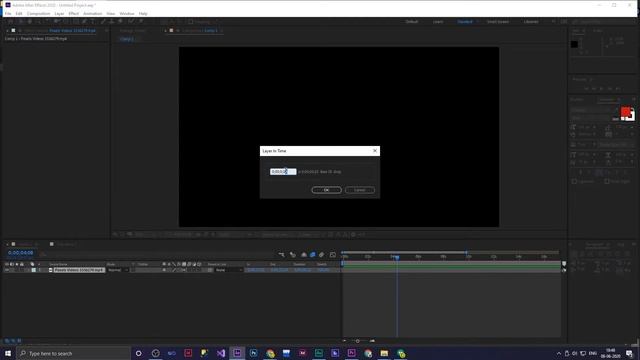Viewport: 640px width, 360px height.
Task: Open the Composition Comp 1 viewer tab
Action: (200, 31)
